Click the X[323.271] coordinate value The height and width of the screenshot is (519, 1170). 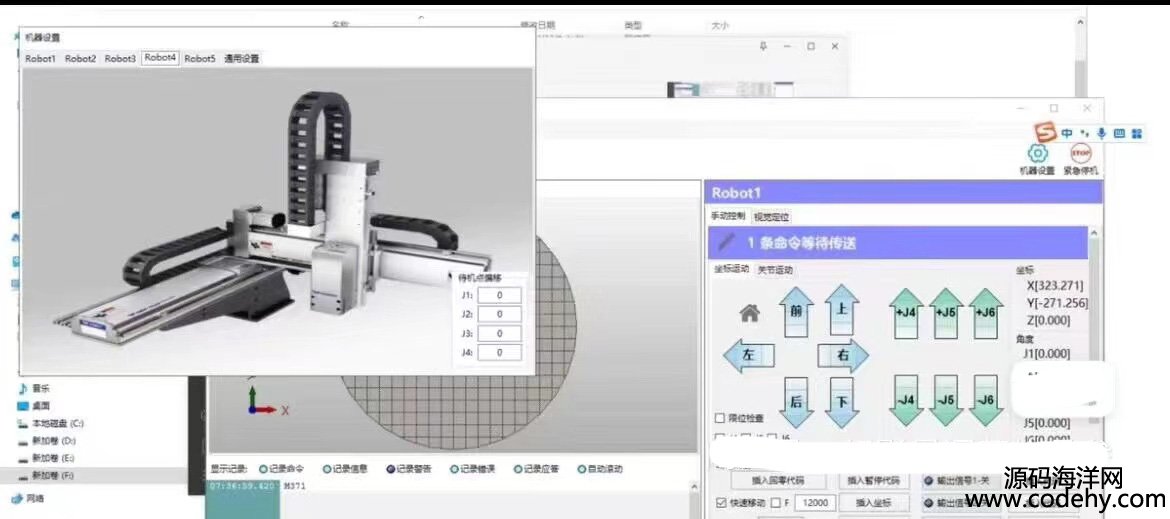point(1055,286)
